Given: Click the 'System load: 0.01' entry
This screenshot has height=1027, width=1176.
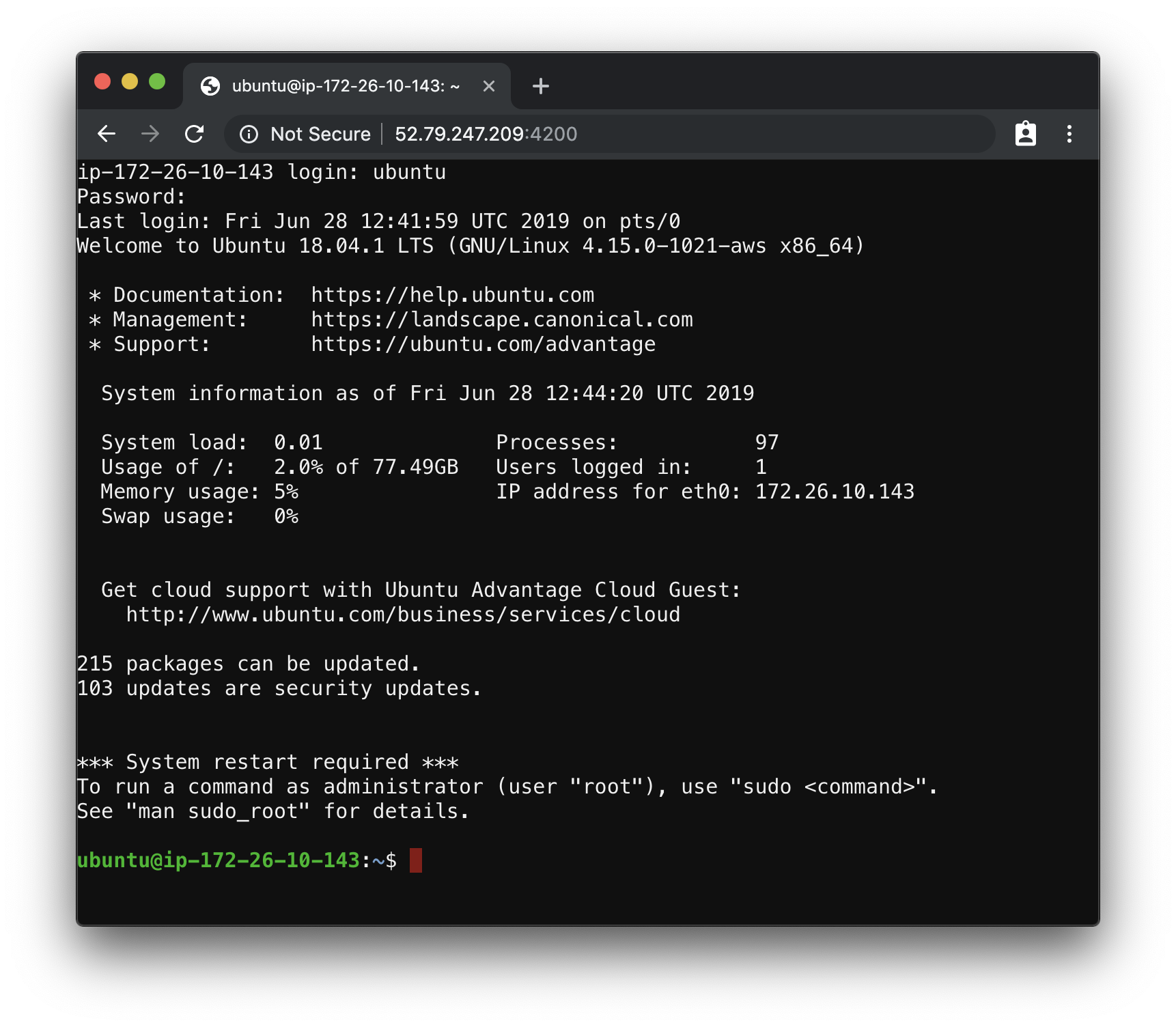Looking at the screenshot, I should coord(212,442).
